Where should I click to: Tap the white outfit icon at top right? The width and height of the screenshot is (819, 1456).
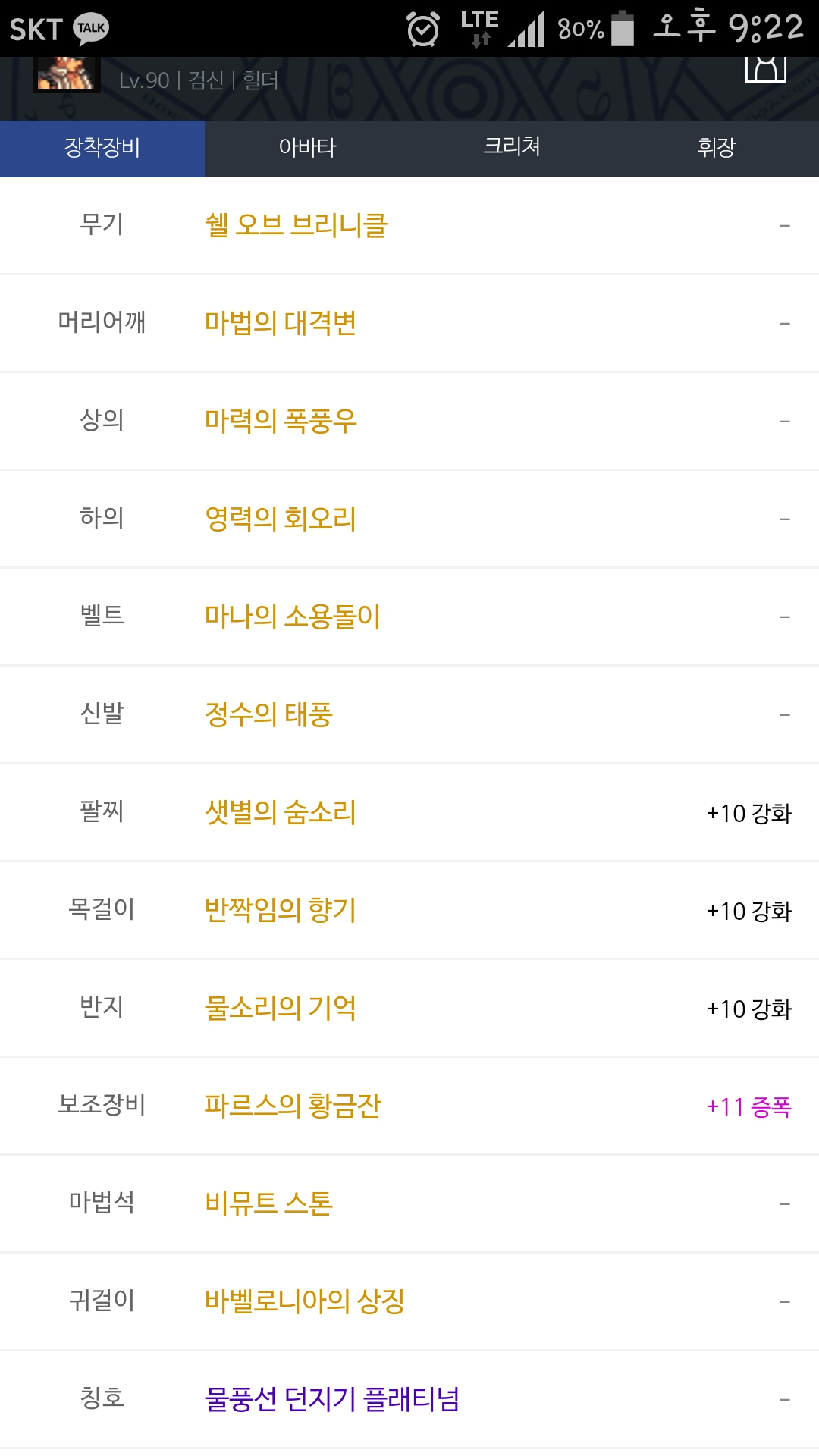765,68
